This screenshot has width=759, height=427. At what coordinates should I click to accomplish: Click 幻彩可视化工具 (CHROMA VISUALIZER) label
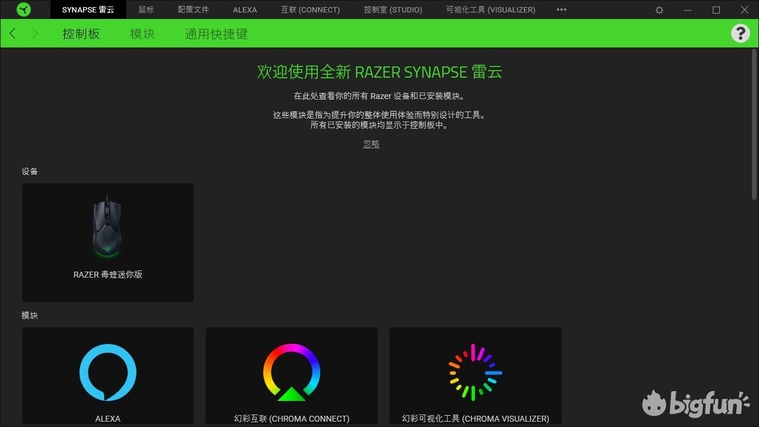475,418
